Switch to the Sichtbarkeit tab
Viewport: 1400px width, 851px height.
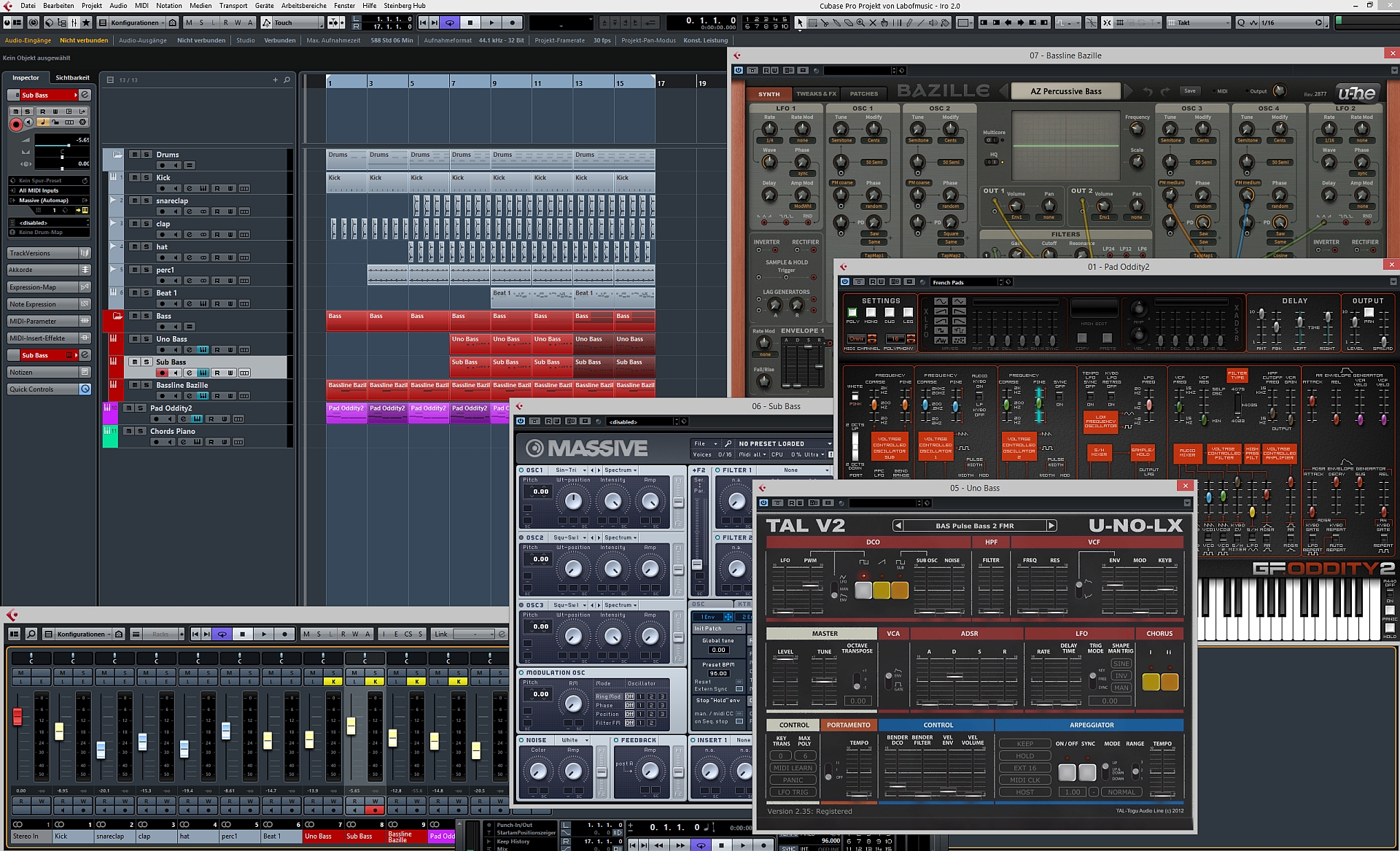tap(72, 77)
